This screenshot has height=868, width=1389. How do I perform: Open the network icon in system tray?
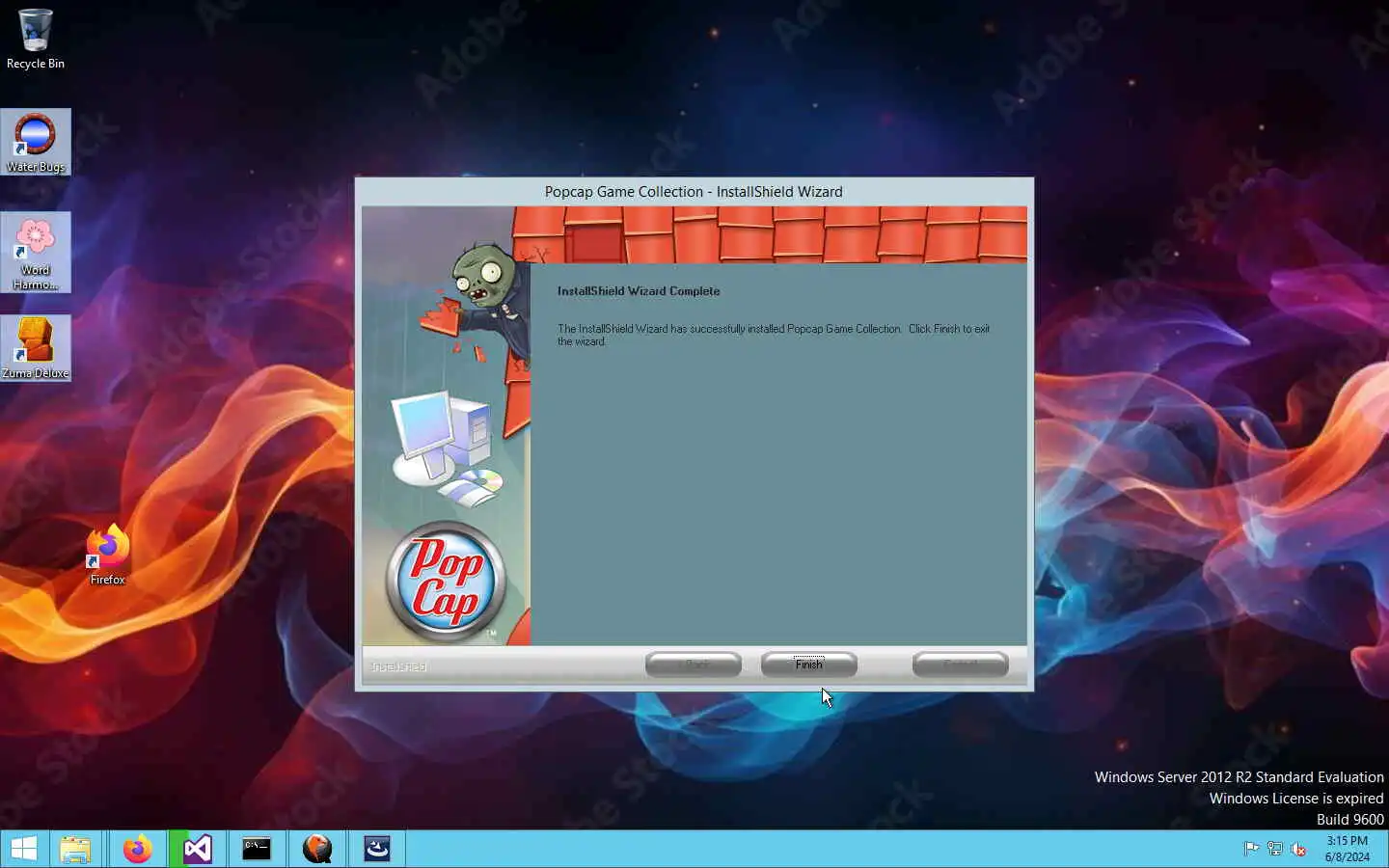pos(1274,849)
